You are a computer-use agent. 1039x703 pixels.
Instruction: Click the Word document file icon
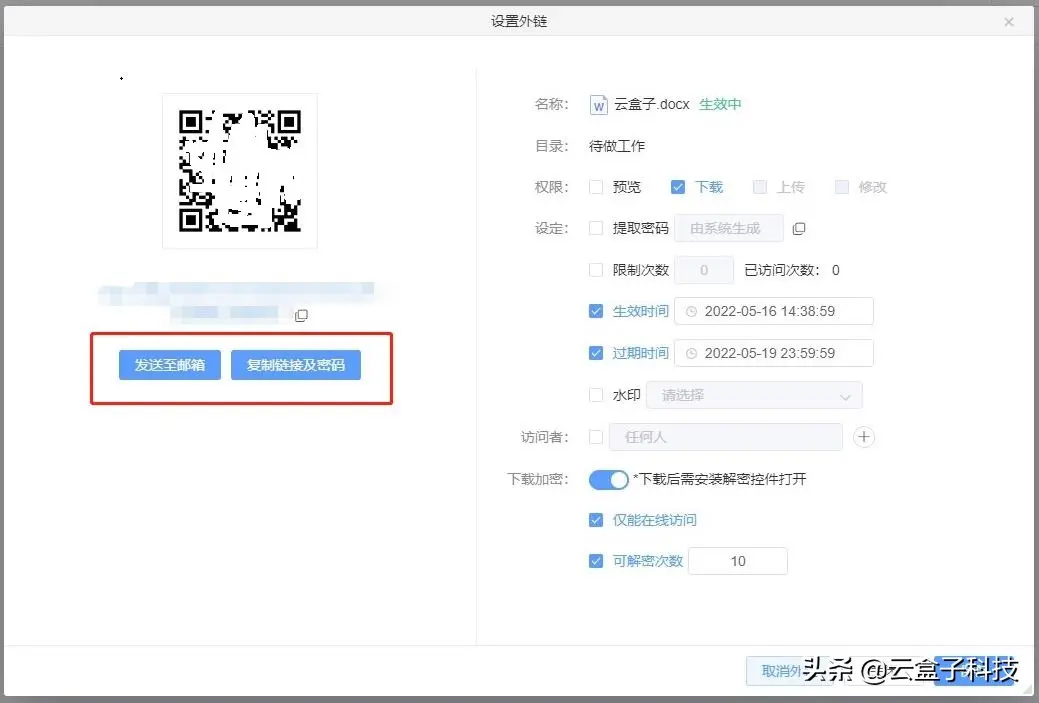(598, 105)
